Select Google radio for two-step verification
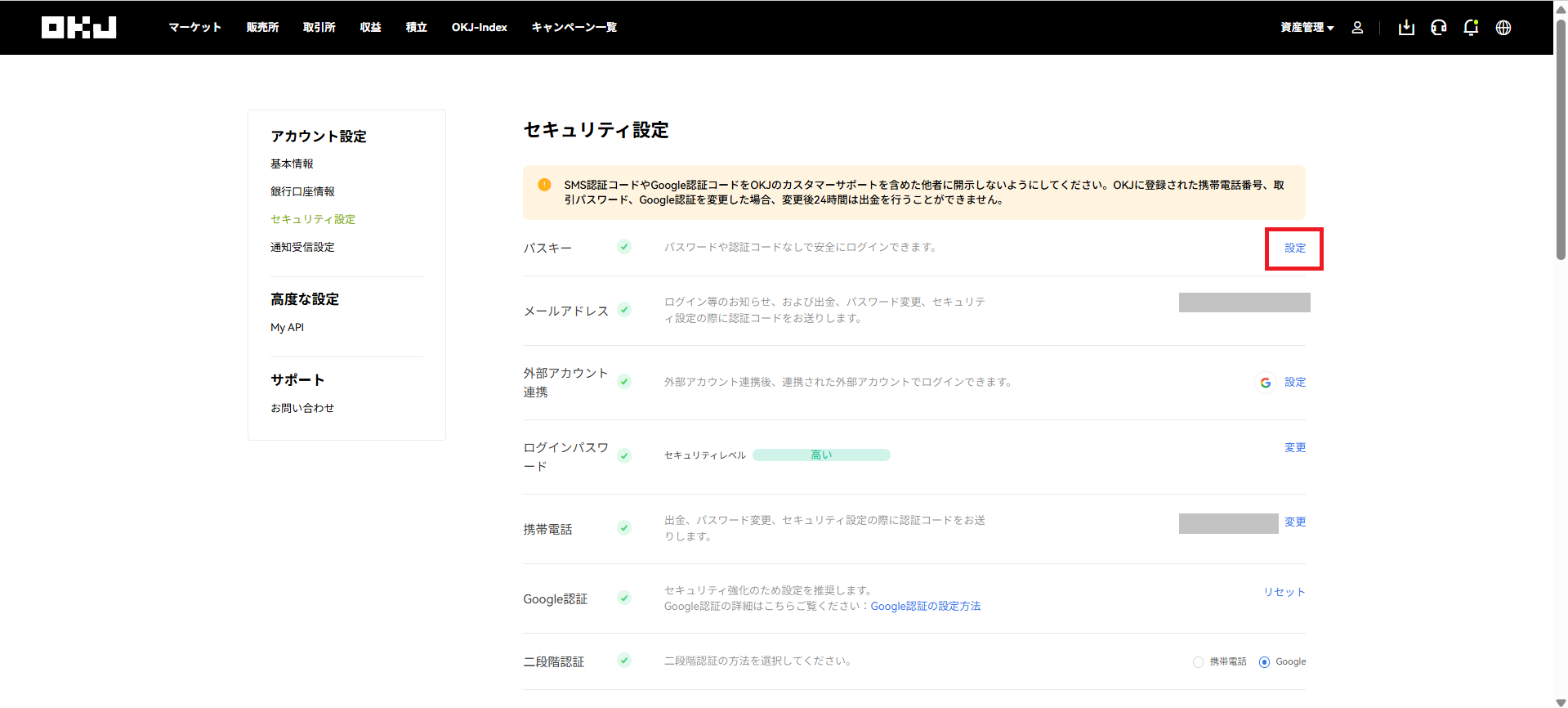 [1264, 662]
